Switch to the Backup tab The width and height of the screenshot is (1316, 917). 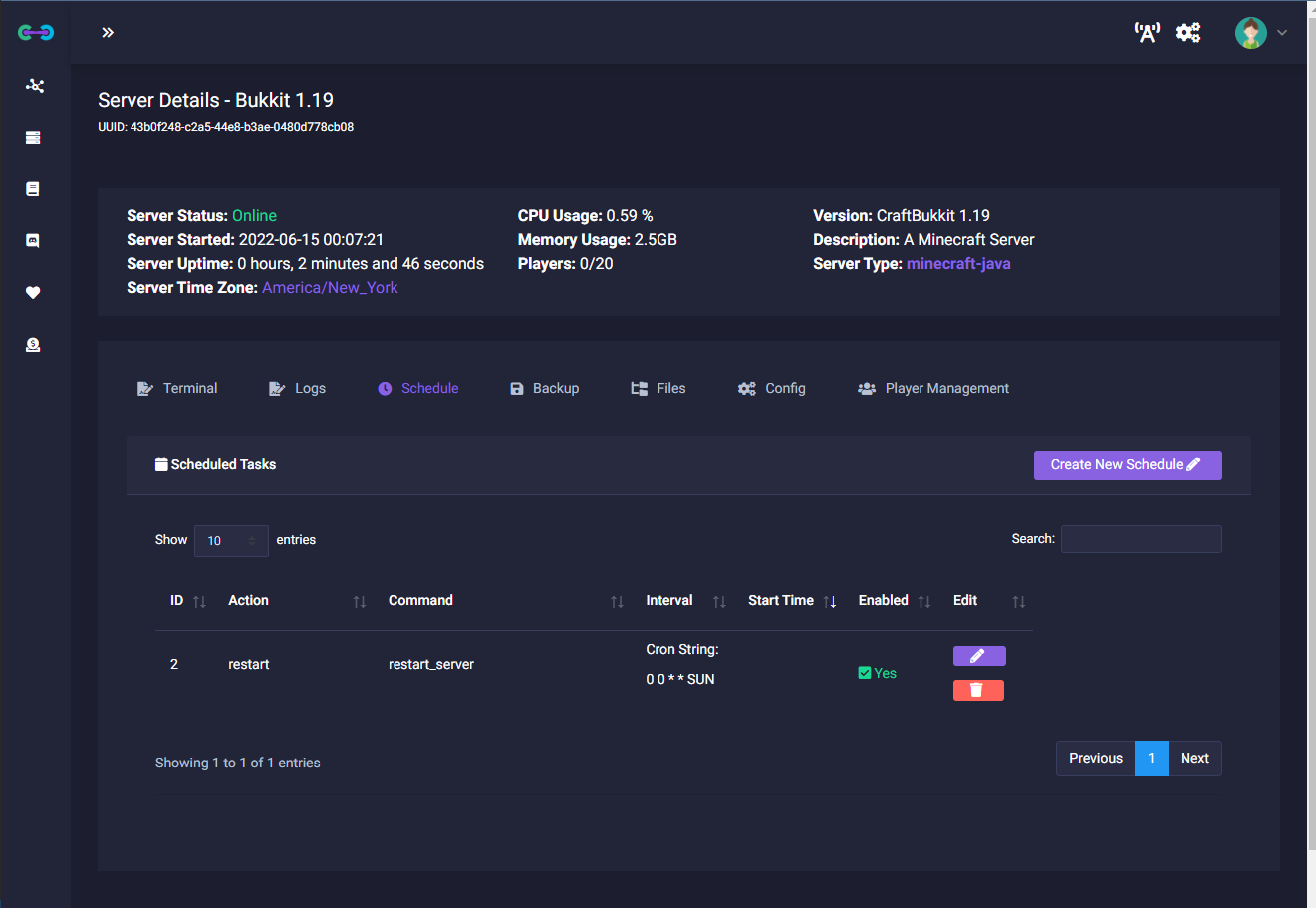[544, 389]
